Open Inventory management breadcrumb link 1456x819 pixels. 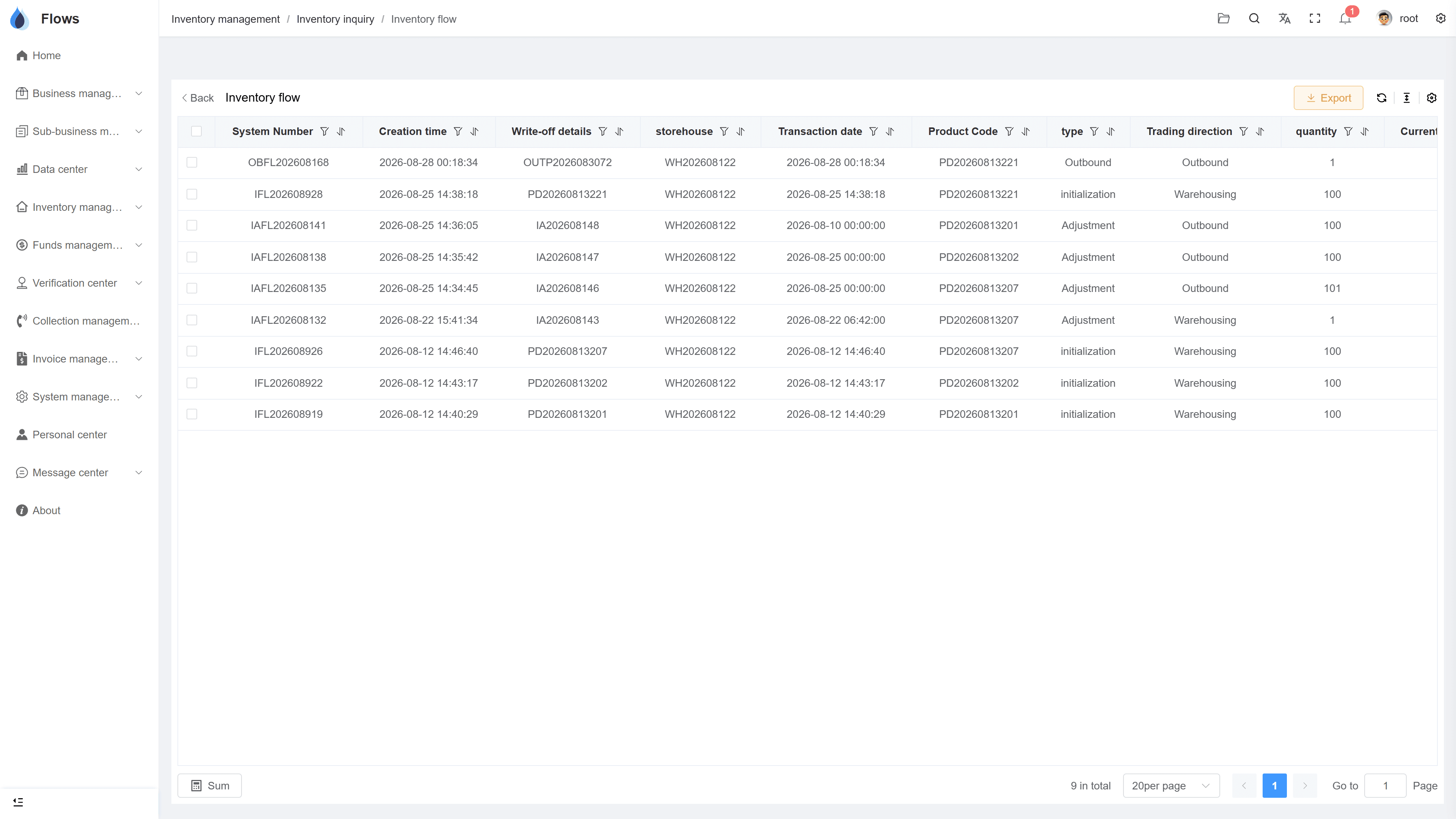tap(226, 19)
